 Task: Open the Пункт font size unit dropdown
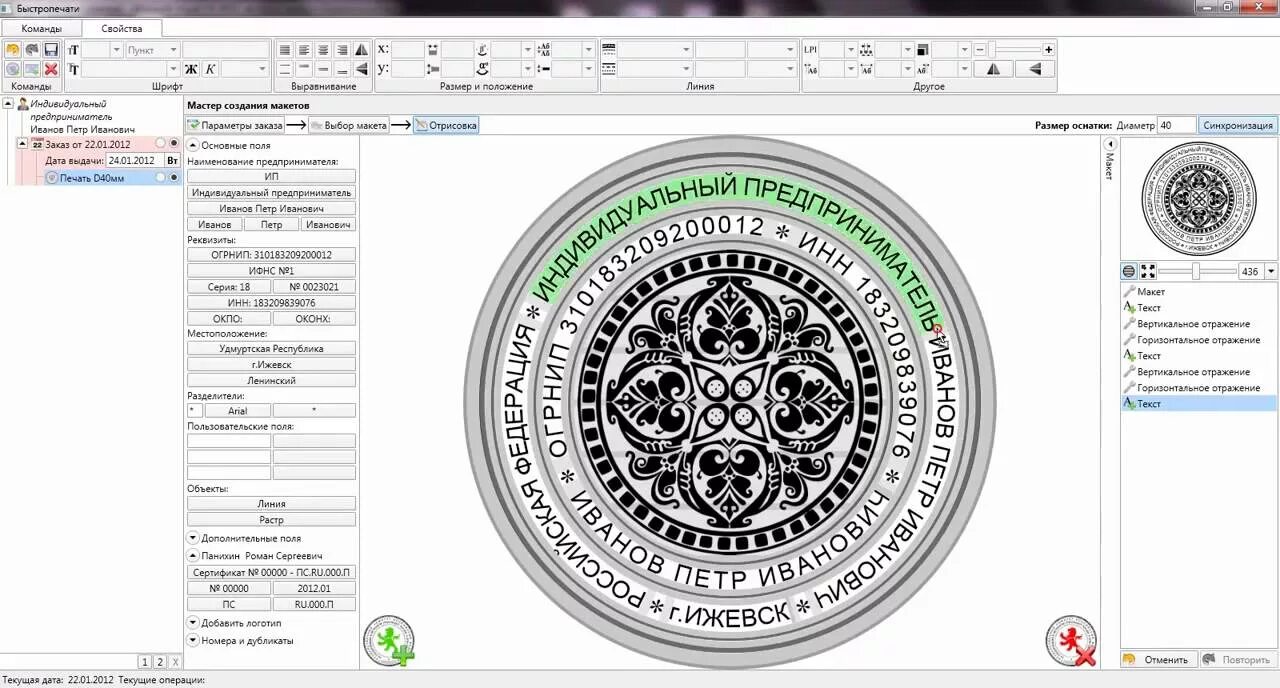tap(172, 49)
